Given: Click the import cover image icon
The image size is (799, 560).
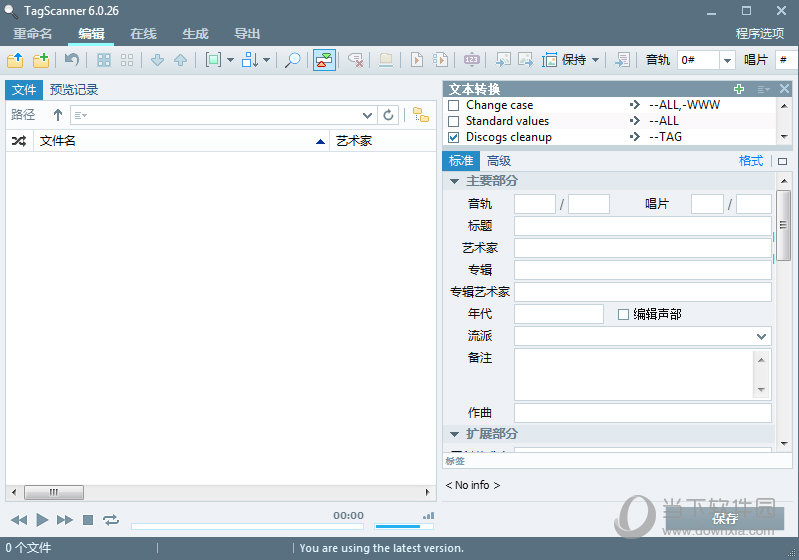Looking at the screenshot, I should coord(503,60).
